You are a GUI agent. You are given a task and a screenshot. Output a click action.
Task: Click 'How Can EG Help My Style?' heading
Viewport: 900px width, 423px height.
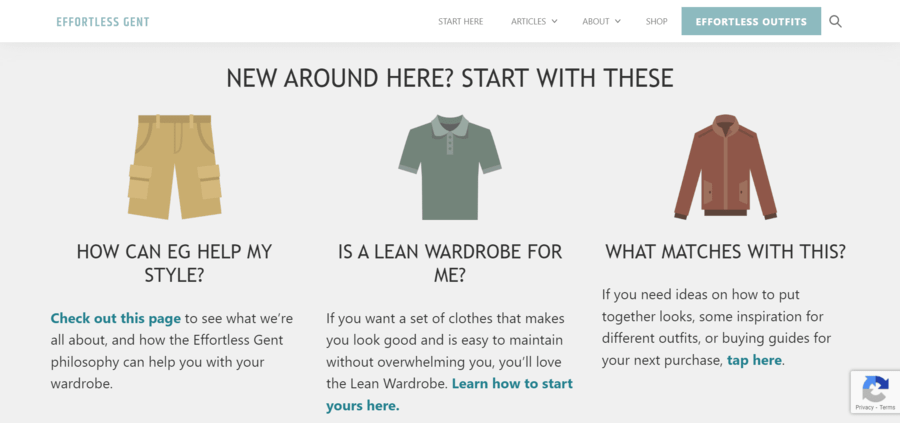point(174,263)
